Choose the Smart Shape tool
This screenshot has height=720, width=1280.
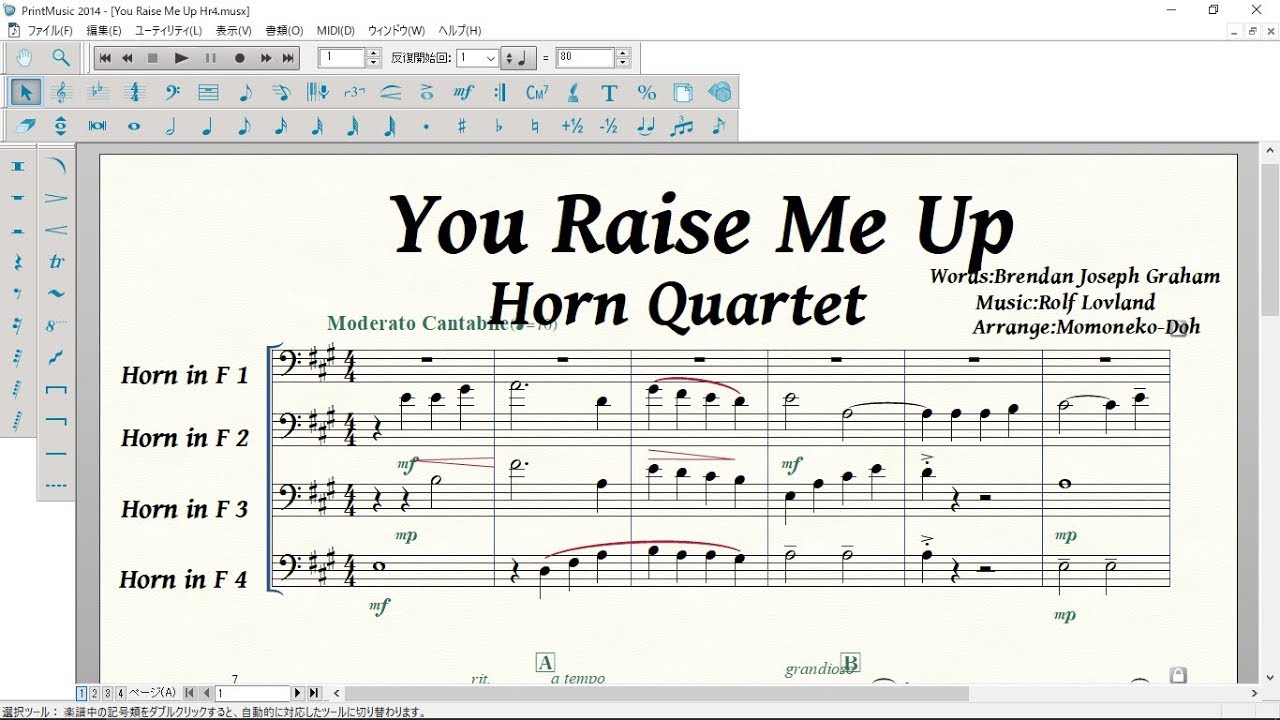391,93
